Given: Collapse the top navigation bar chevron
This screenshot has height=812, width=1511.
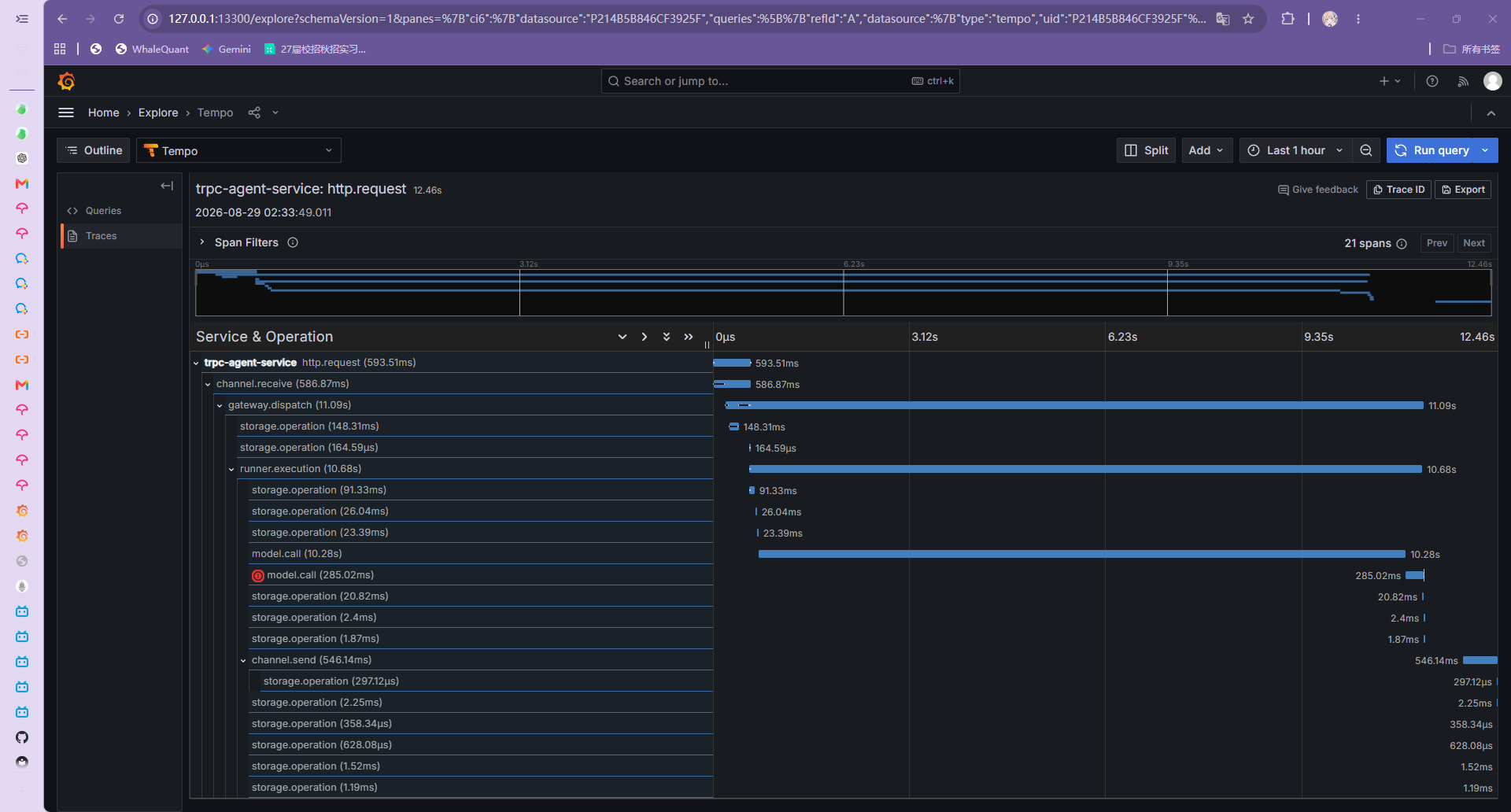Looking at the screenshot, I should [x=1491, y=113].
